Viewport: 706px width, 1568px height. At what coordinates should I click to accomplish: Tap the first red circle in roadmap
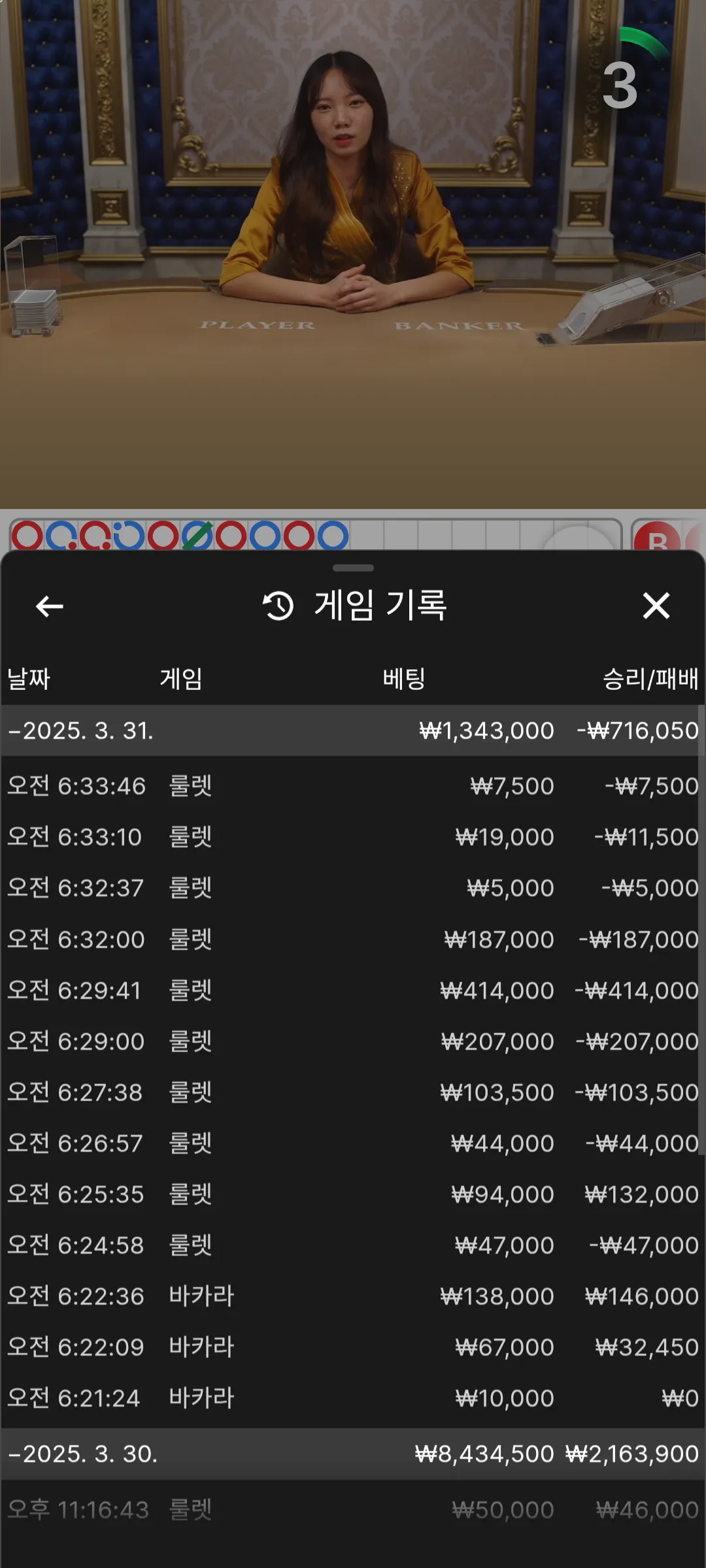pos(27,536)
